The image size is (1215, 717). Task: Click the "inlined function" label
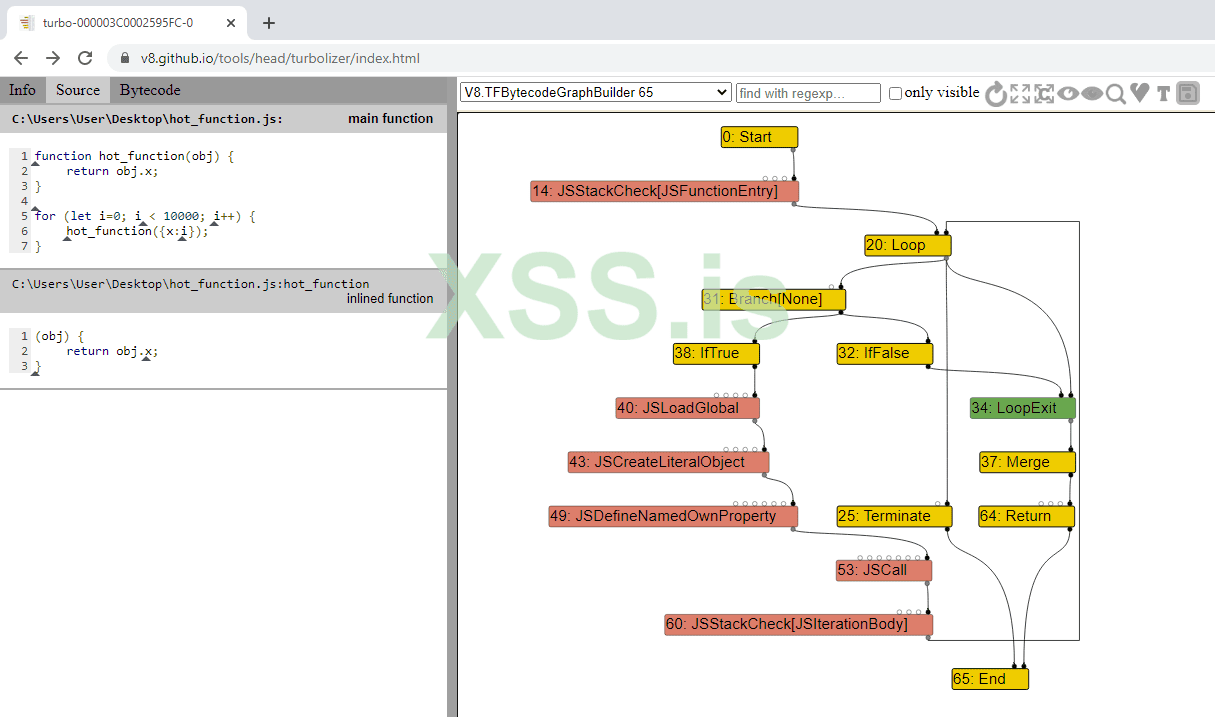[x=390, y=299]
